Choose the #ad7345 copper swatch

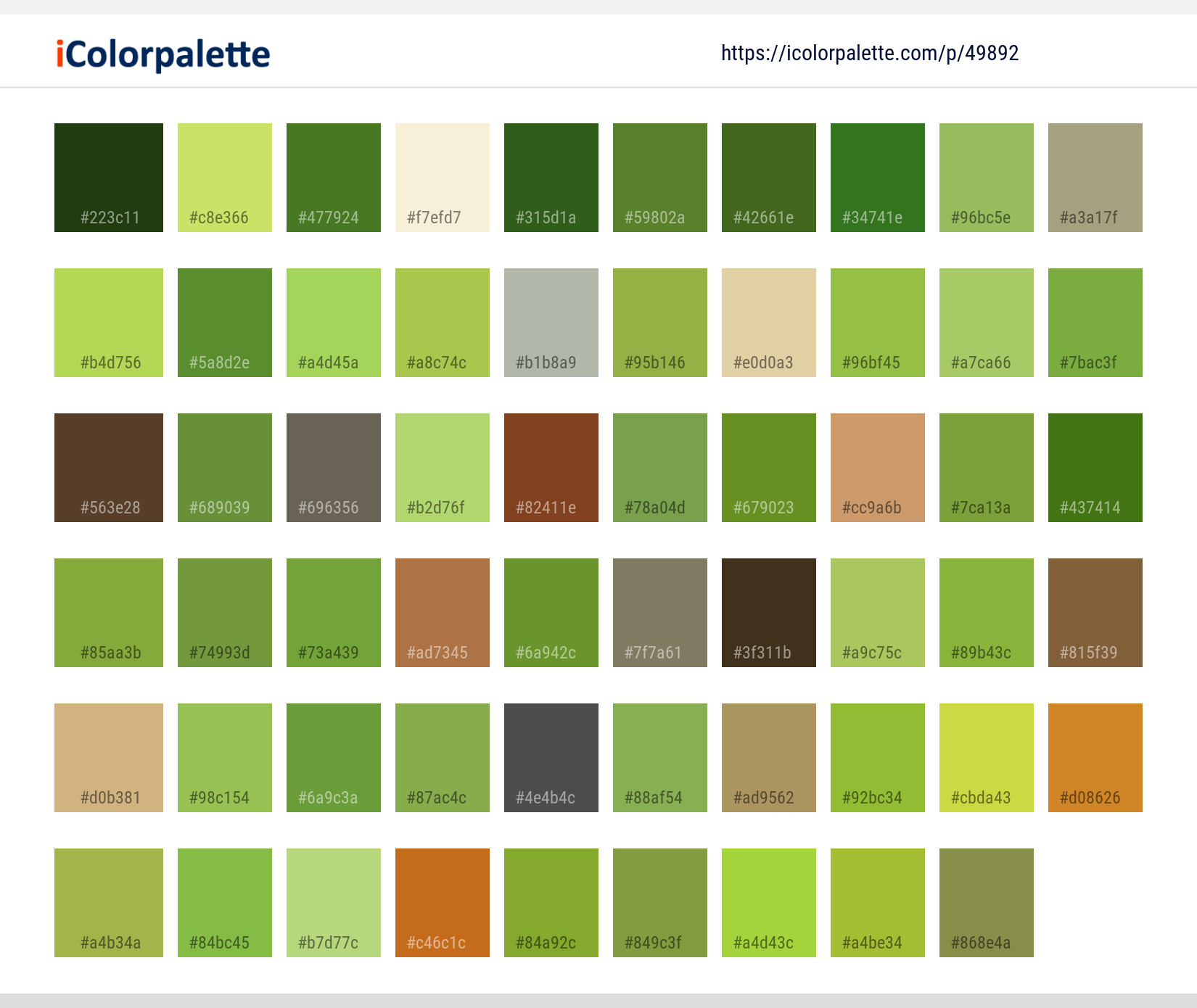tap(443, 613)
